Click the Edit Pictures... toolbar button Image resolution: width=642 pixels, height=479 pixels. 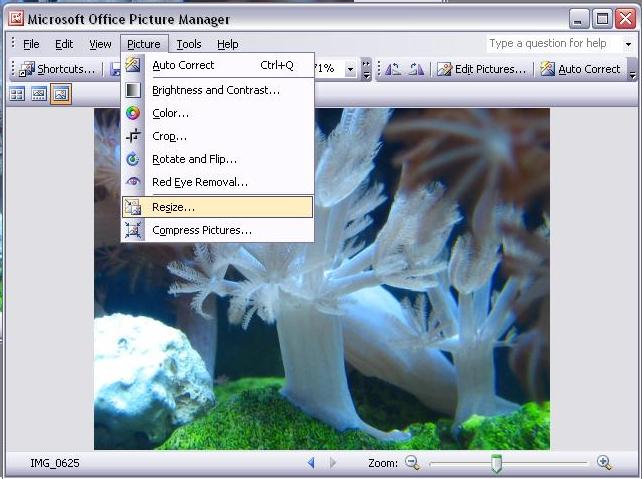481,69
